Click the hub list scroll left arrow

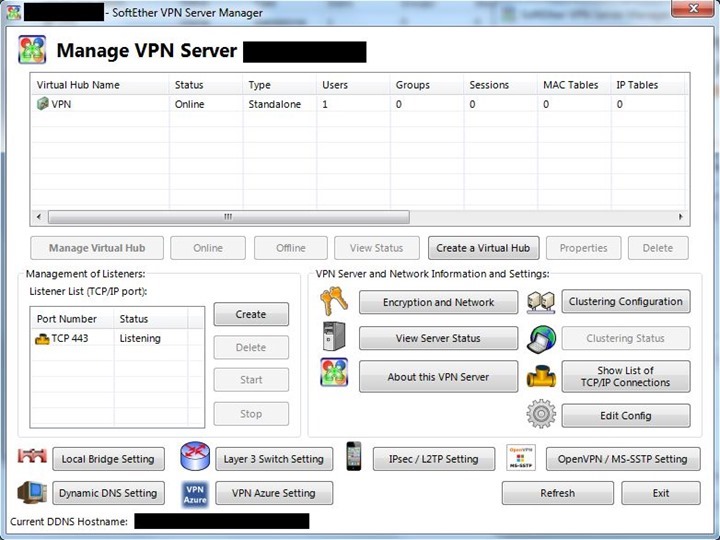pyautogui.click(x=39, y=217)
